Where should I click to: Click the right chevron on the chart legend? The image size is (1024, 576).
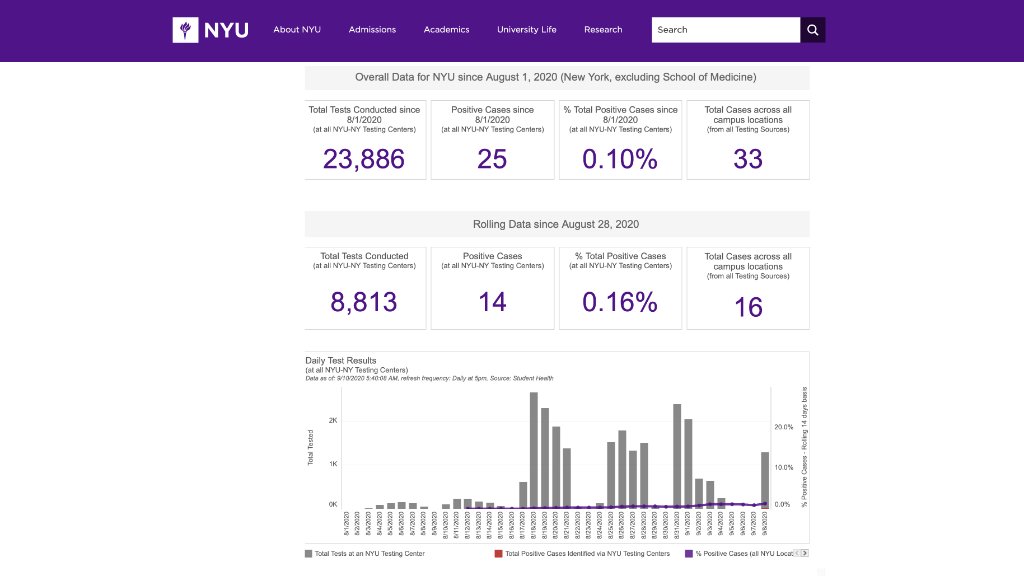point(806,551)
